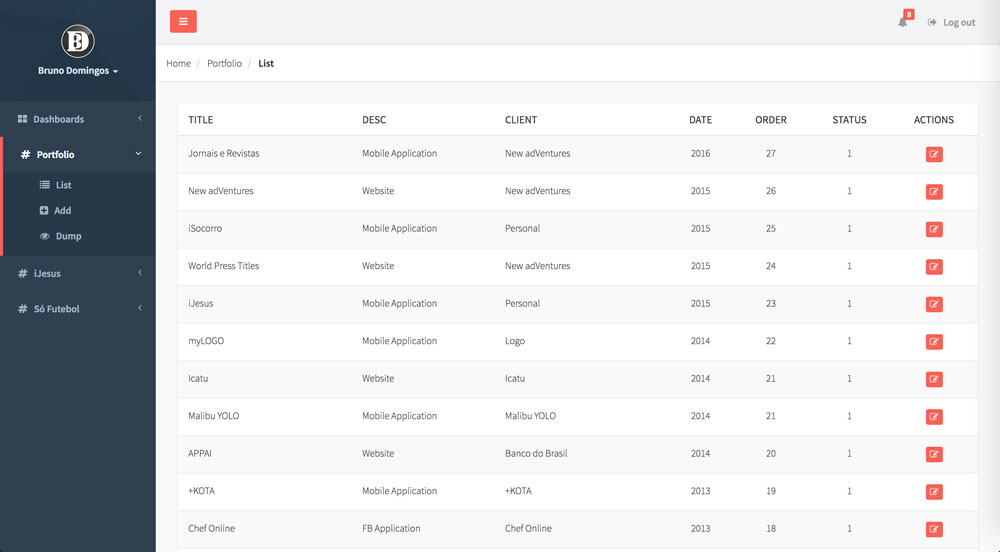Click the log out arrow icon

coord(932,22)
